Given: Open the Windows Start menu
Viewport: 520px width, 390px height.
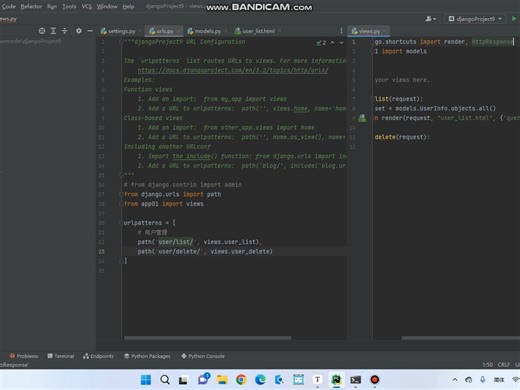Looking at the screenshot, I should pos(146,380).
